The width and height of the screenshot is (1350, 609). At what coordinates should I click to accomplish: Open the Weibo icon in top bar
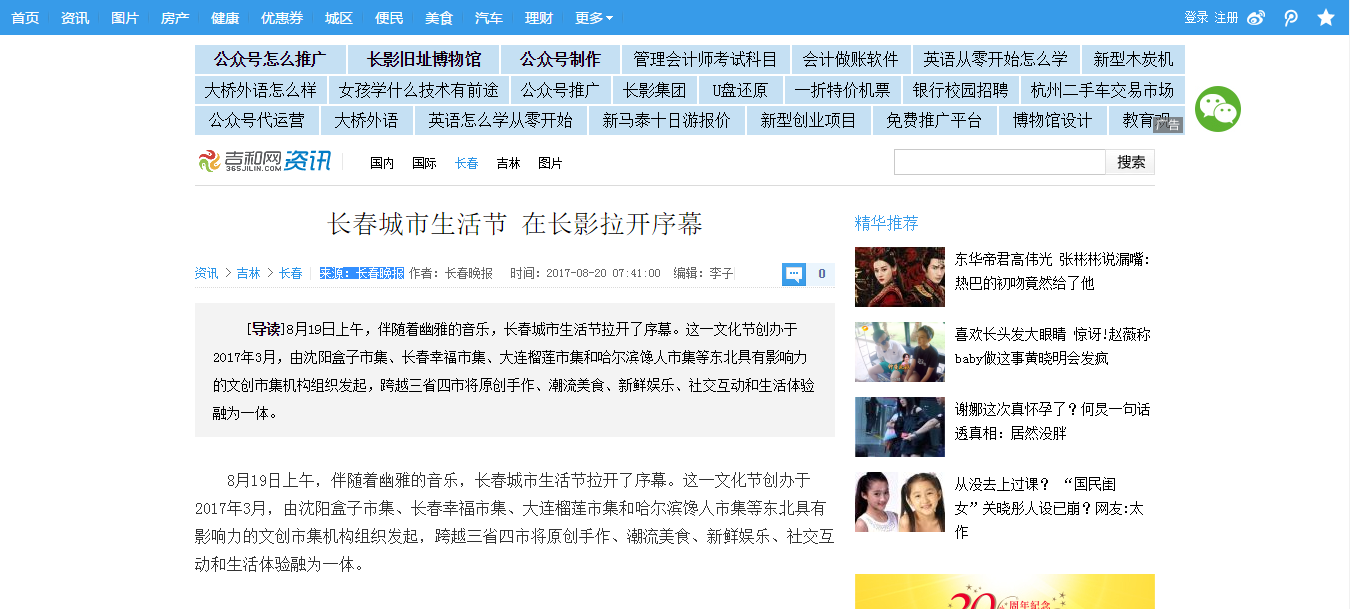pyautogui.click(x=1256, y=18)
